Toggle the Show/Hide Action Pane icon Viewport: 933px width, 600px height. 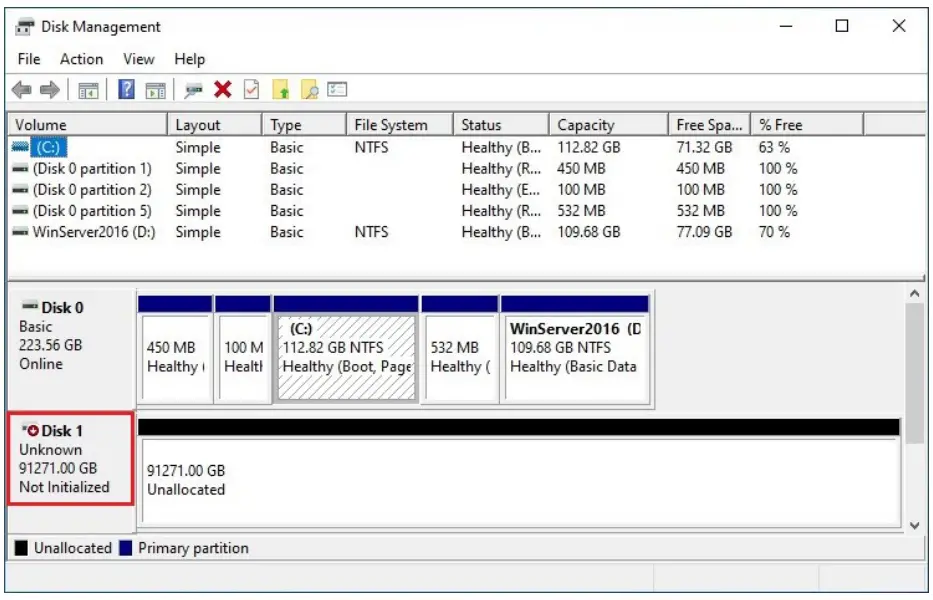coord(154,90)
